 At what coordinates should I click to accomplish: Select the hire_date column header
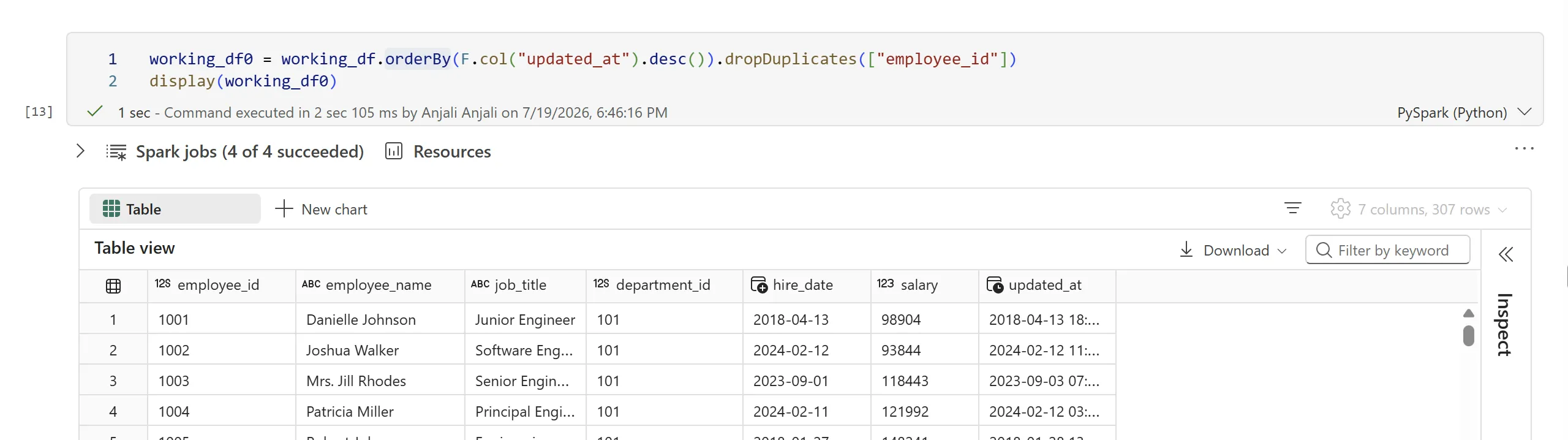(x=807, y=286)
